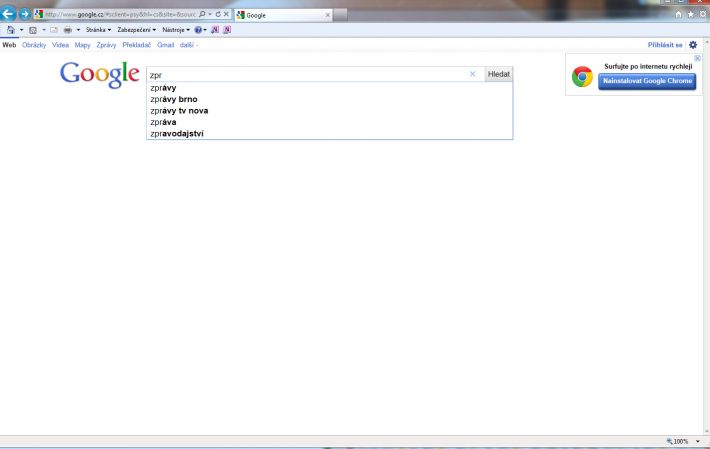Open the Nástroje menu
Viewport: 710px width, 449px height.
click(x=176, y=30)
